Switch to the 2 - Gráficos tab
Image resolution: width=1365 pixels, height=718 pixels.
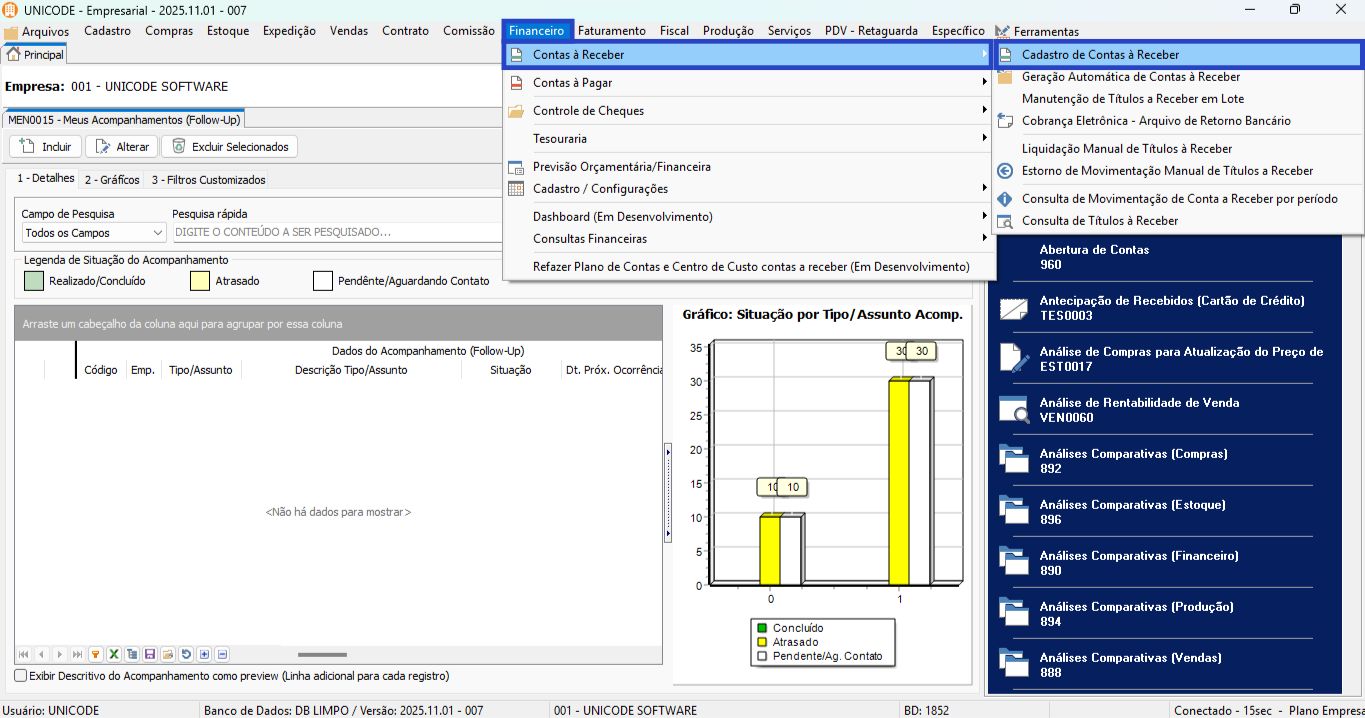click(112, 180)
